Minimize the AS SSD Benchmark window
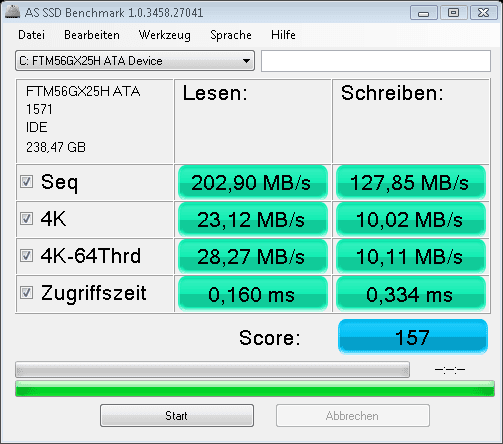The width and height of the screenshot is (503, 444). (x=424, y=13)
